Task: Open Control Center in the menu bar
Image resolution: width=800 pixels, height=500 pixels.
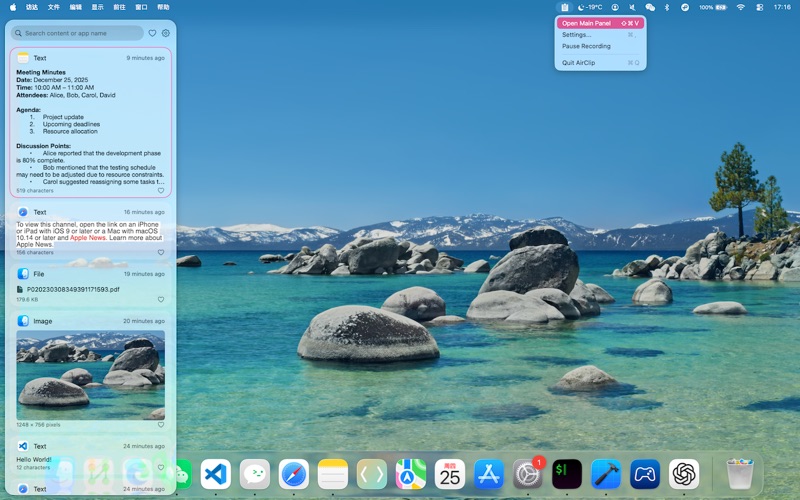Action: tap(762, 7)
